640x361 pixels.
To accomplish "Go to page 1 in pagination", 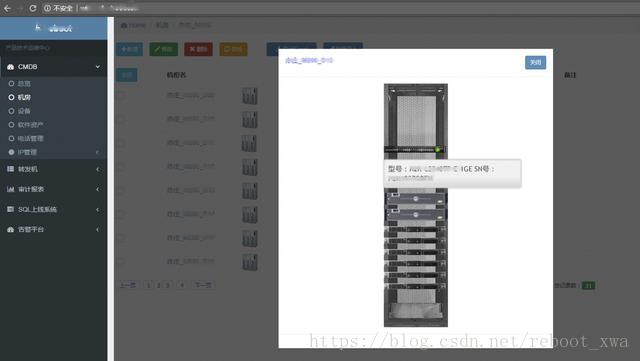I will coord(149,285).
